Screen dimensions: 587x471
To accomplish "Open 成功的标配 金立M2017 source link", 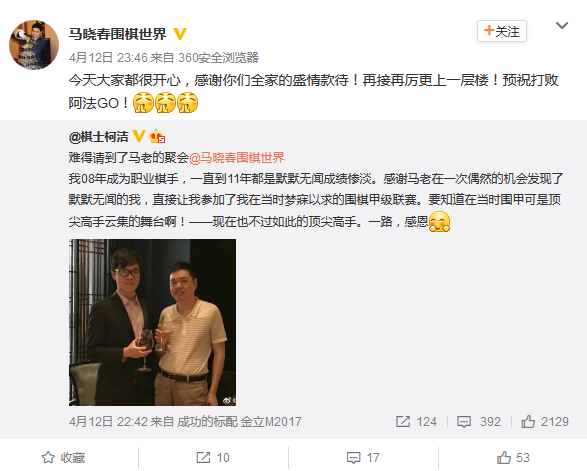I will 239,422.
